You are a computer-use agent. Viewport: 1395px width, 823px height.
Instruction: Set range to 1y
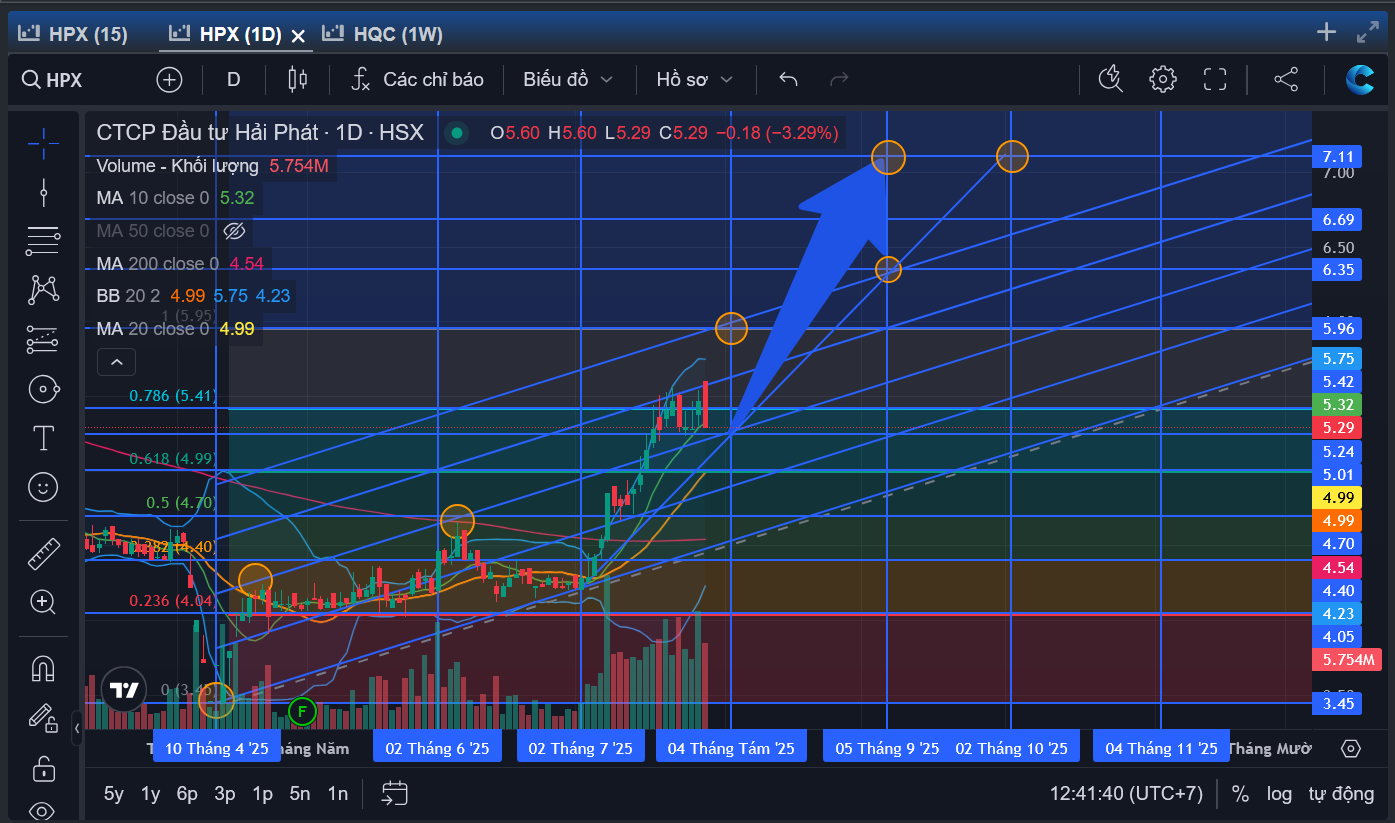(x=151, y=794)
